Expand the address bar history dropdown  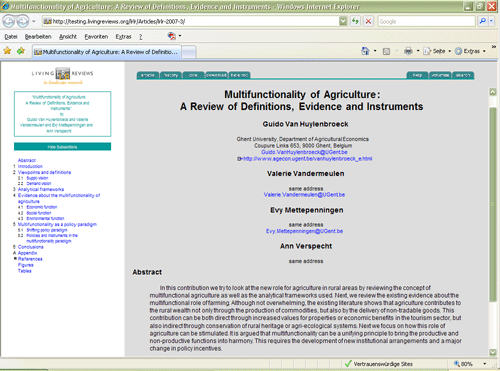click(x=343, y=22)
